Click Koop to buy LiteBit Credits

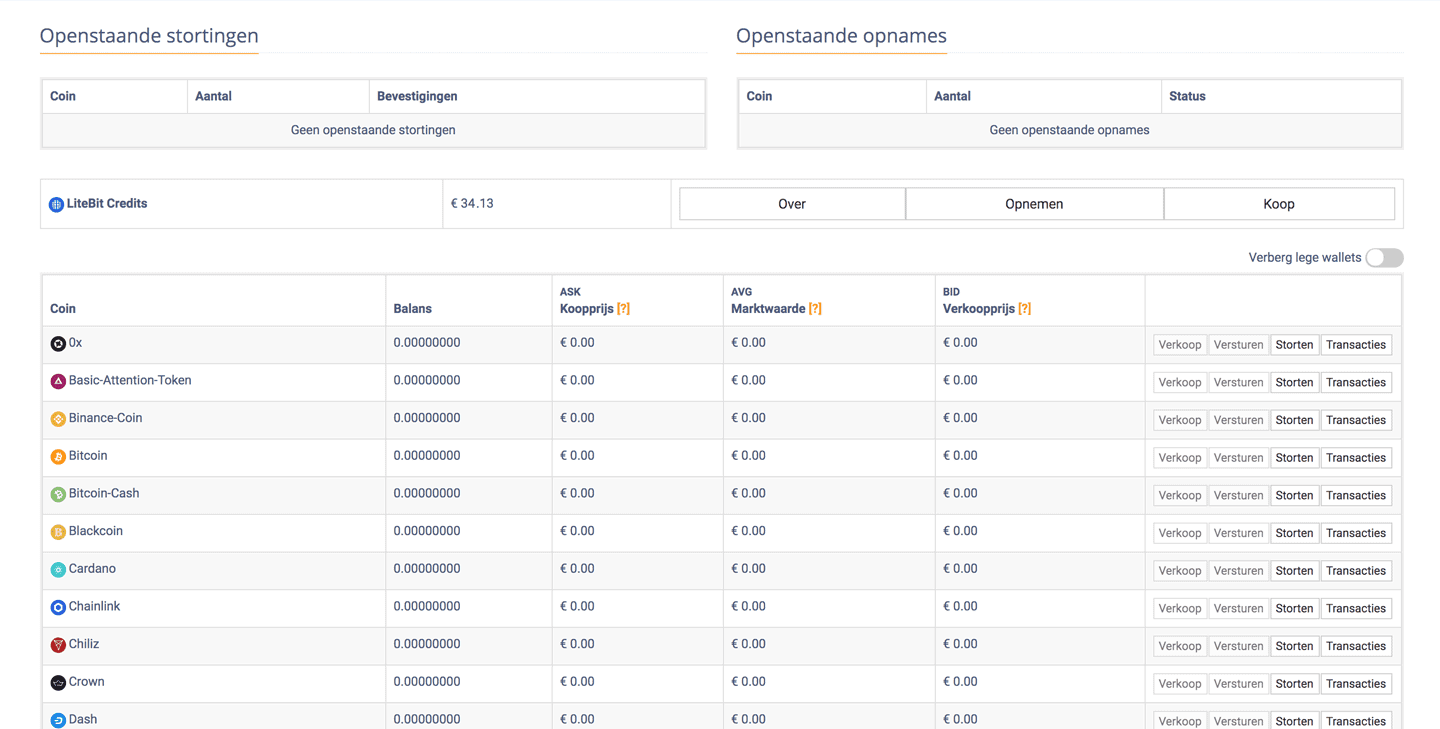1279,204
